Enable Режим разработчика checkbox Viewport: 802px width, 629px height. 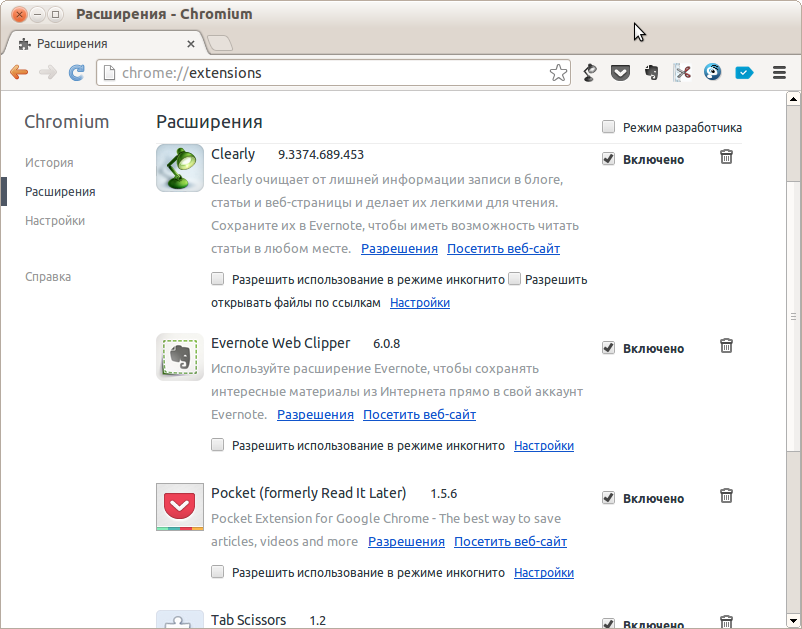[x=608, y=127]
